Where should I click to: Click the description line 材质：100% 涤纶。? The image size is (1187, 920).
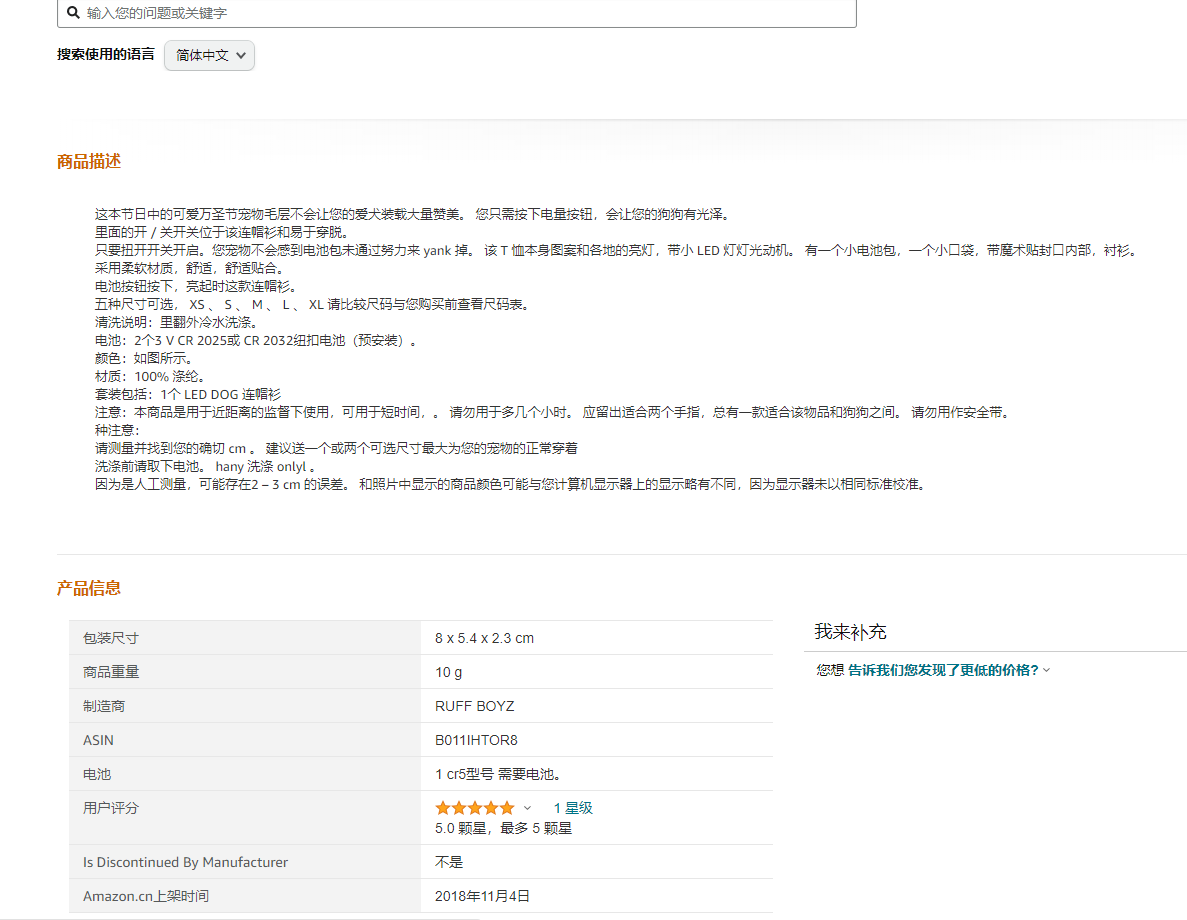[x=150, y=376]
